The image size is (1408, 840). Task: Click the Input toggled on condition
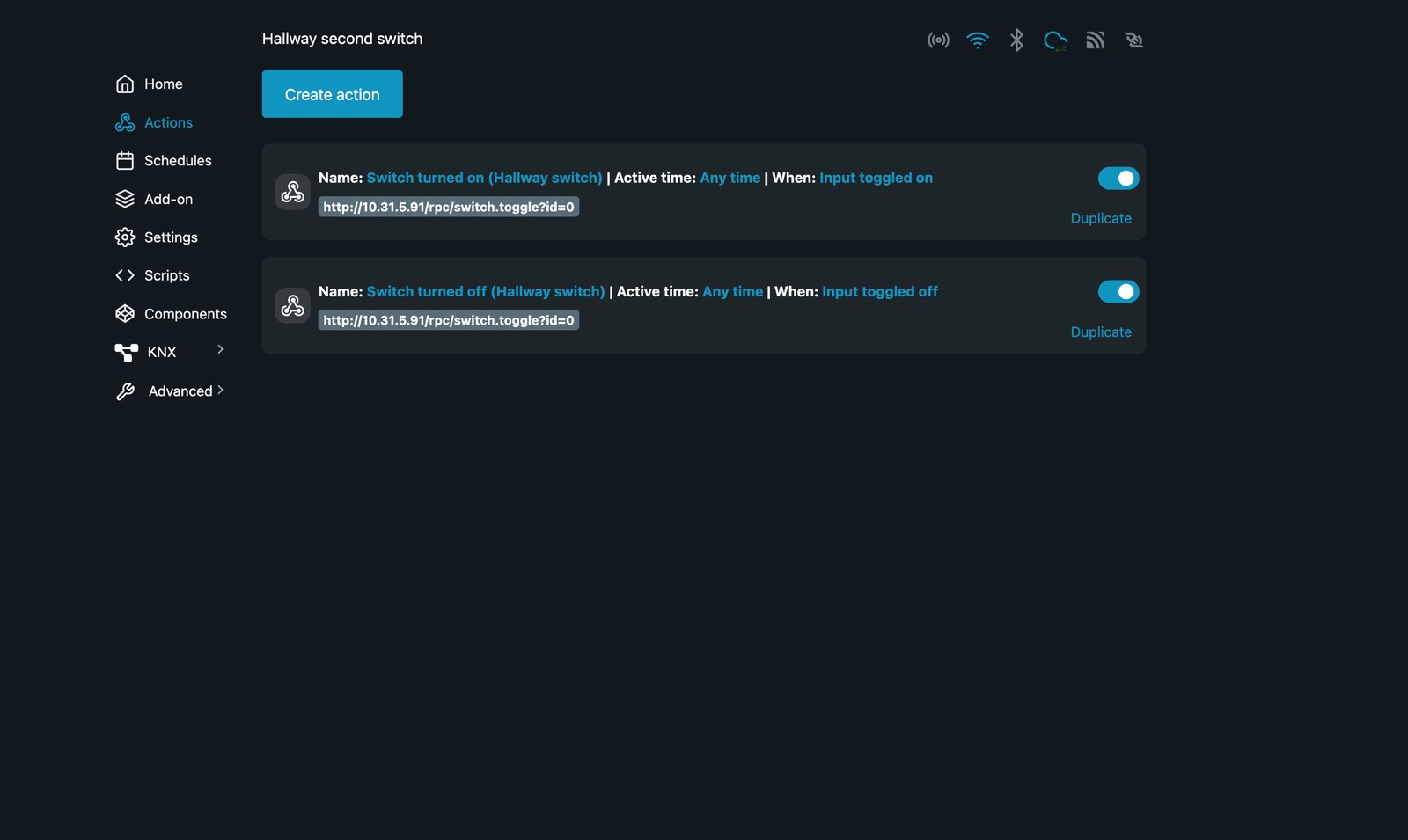(876, 178)
